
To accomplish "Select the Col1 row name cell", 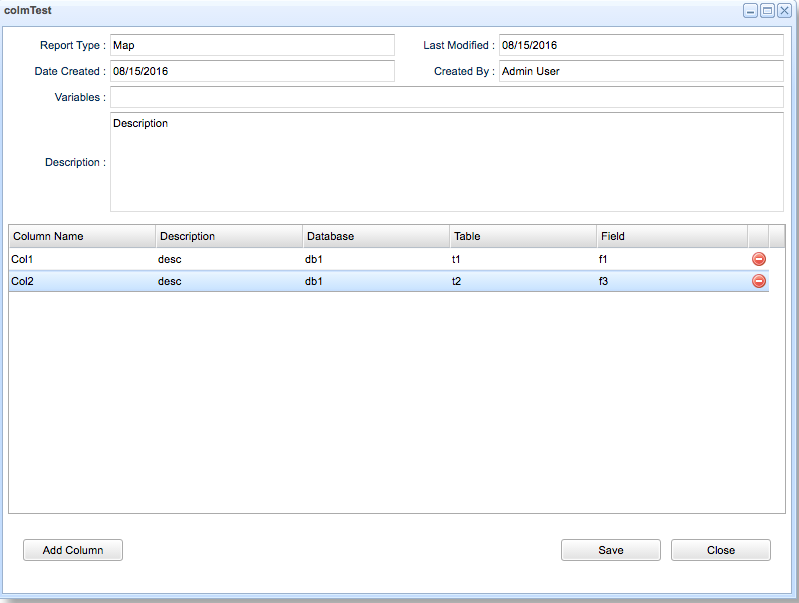I will (82, 259).
